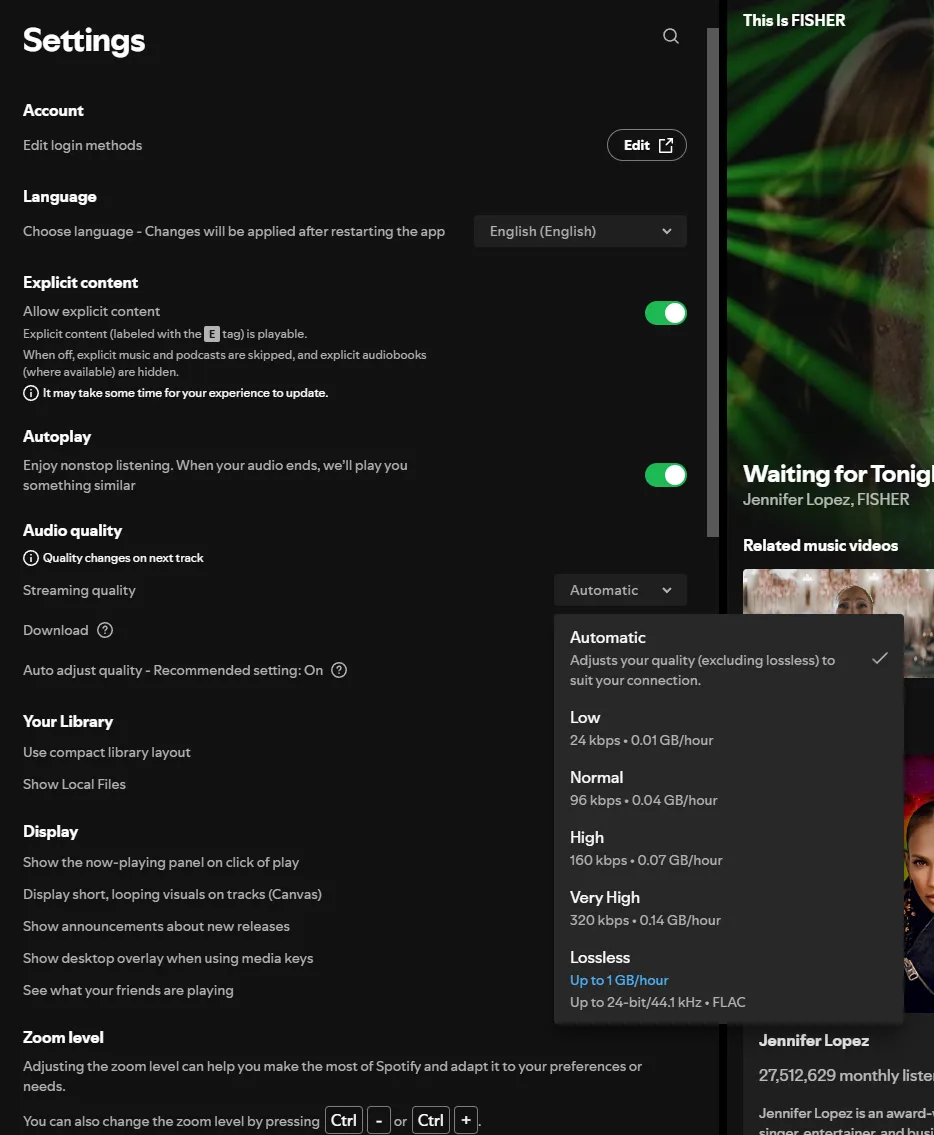This screenshot has width=934, height=1135.
Task: Click the Ctrl plus zoom key icon
Action: (x=466, y=1121)
